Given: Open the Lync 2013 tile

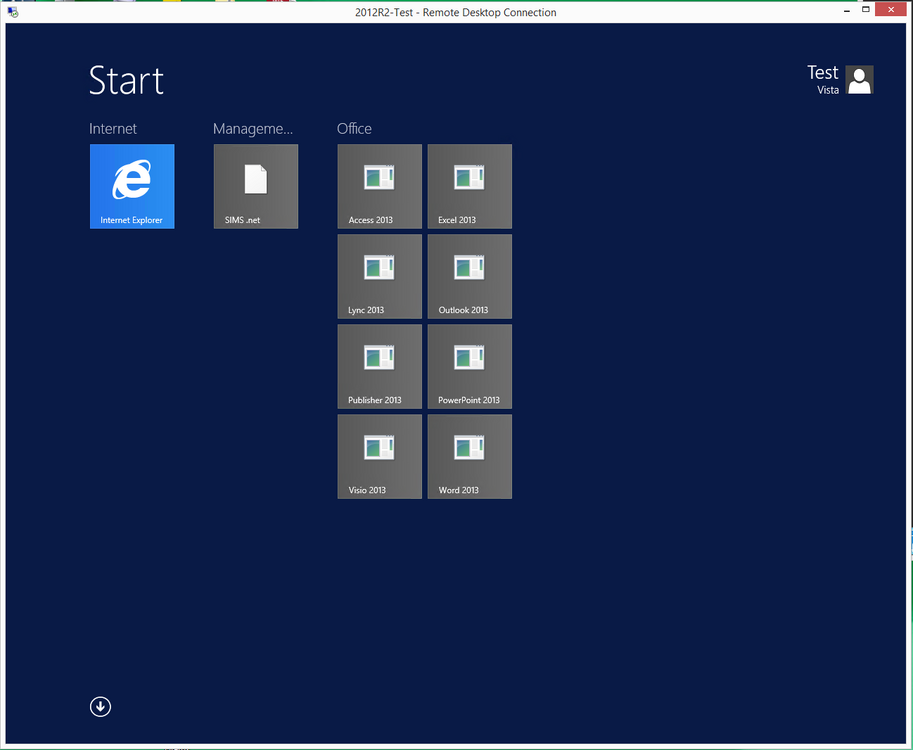Looking at the screenshot, I should click(x=380, y=277).
